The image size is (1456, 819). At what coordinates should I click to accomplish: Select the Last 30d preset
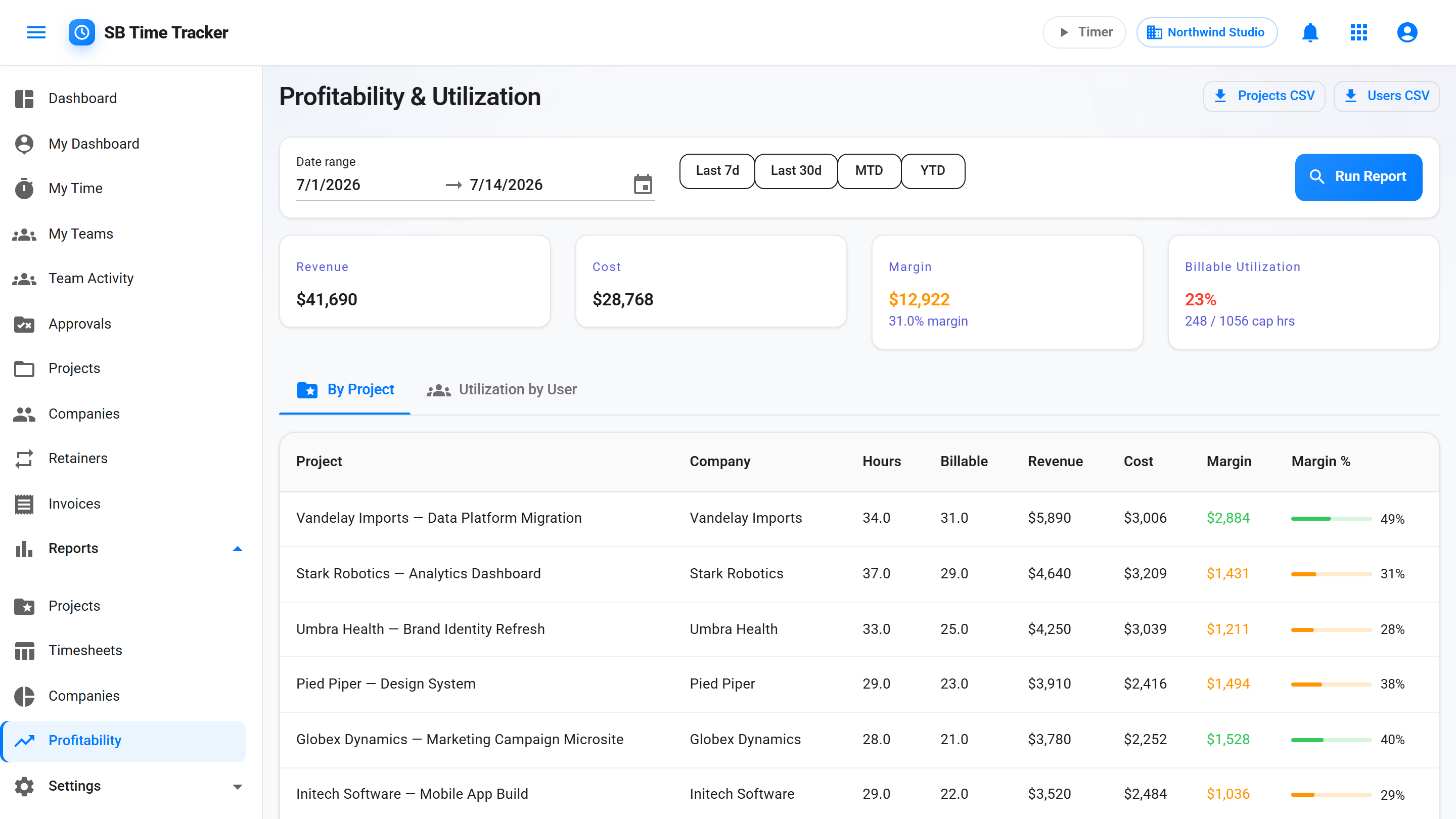tap(796, 171)
